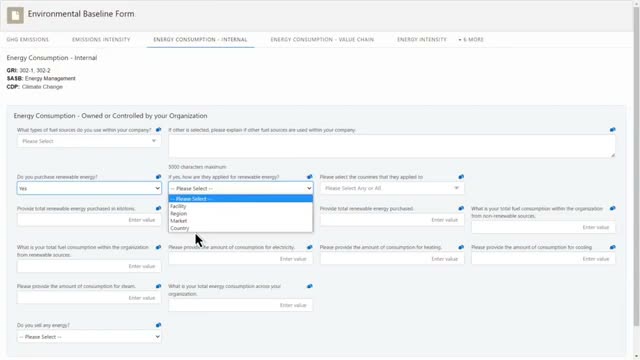Image resolution: width=640 pixels, height=360 pixels.
Task: Click comment icon beside total energy consumption question
Action: click(x=309, y=286)
